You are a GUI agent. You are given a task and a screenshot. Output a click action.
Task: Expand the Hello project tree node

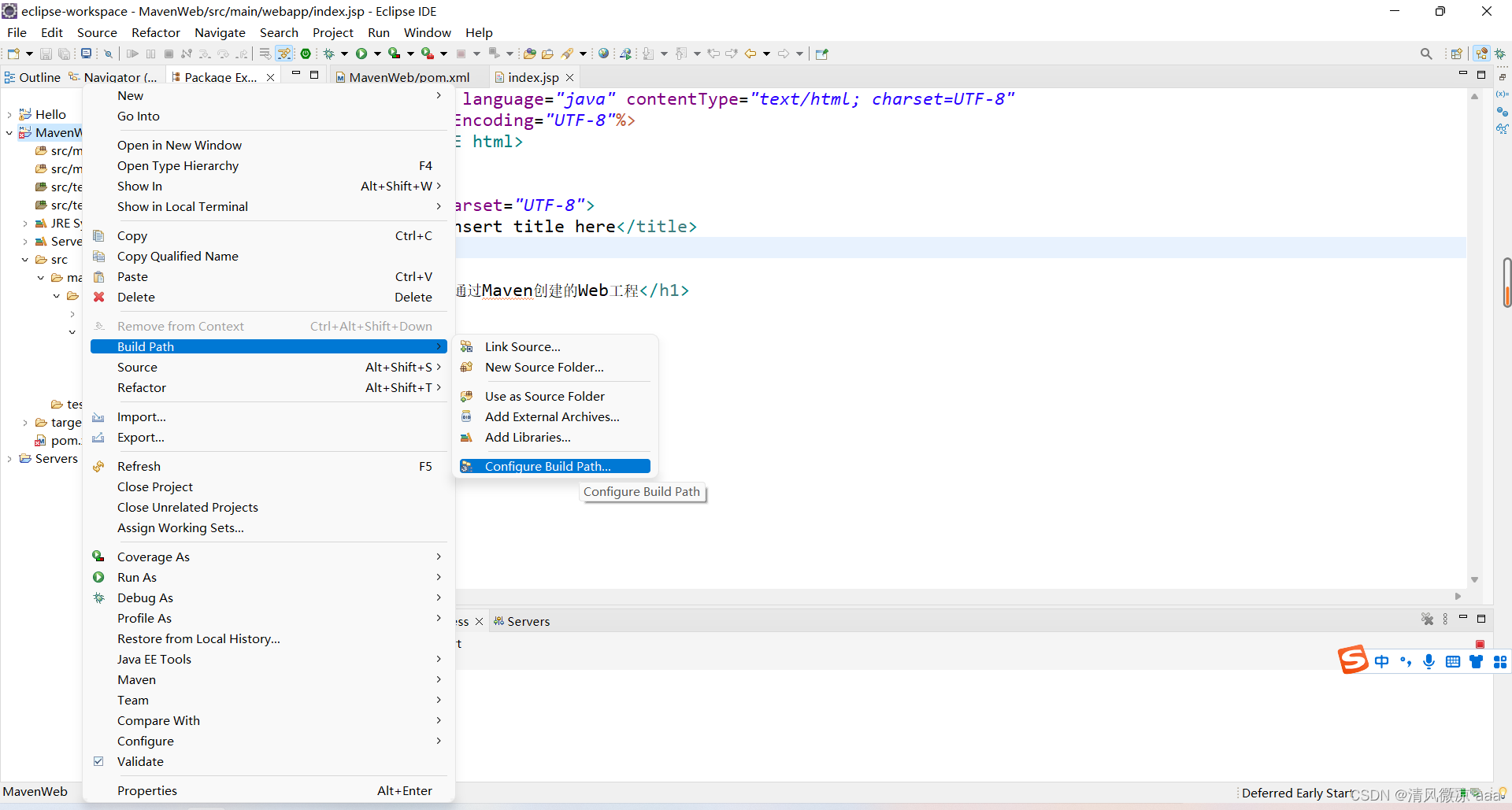click(9, 114)
